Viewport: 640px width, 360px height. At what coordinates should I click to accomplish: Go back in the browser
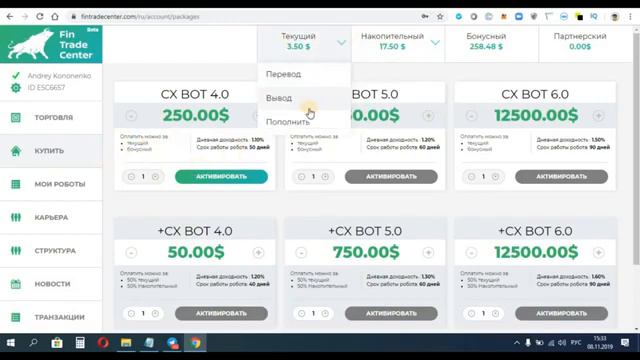[x=10, y=17]
